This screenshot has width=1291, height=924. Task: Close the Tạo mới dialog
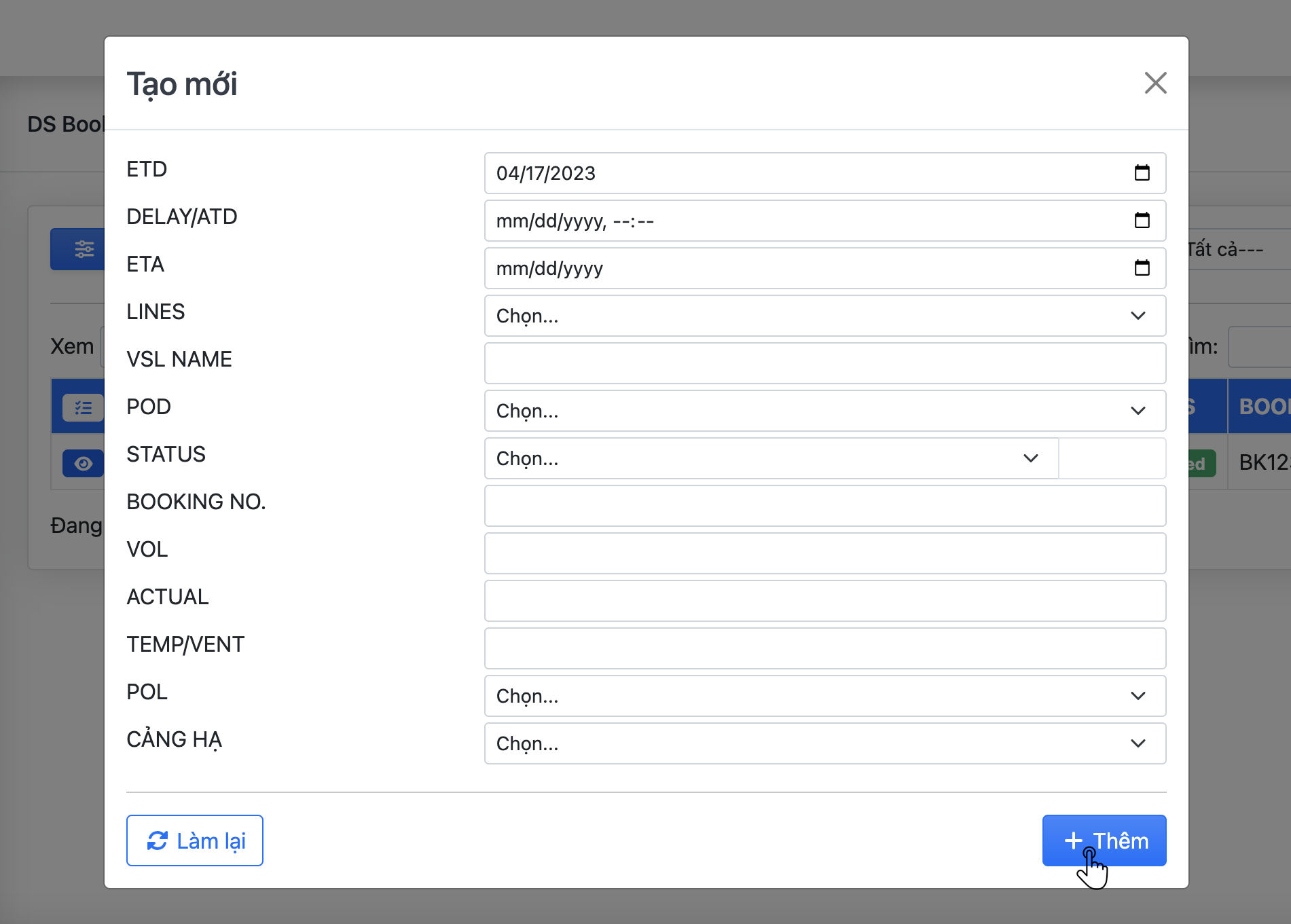(x=1155, y=84)
